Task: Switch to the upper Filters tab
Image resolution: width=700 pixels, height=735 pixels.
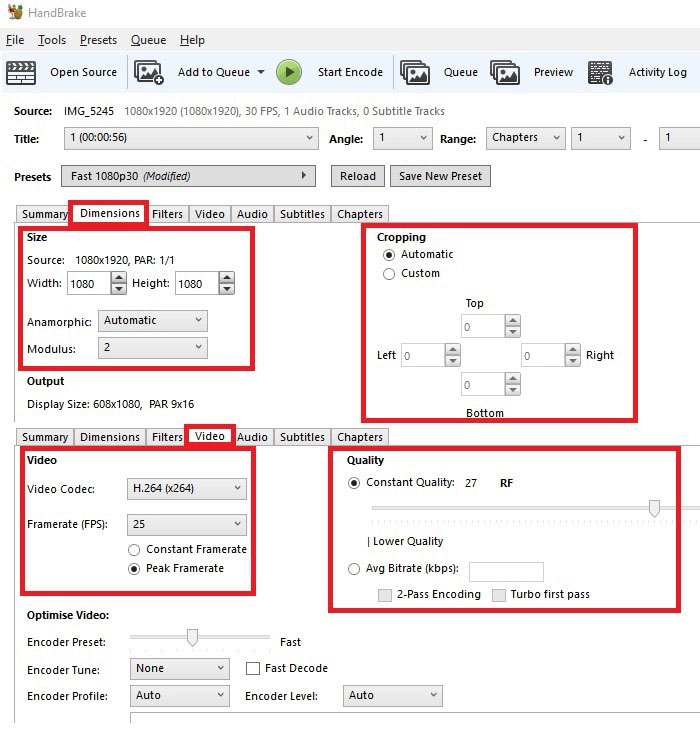Action: pyautogui.click(x=167, y=214)
